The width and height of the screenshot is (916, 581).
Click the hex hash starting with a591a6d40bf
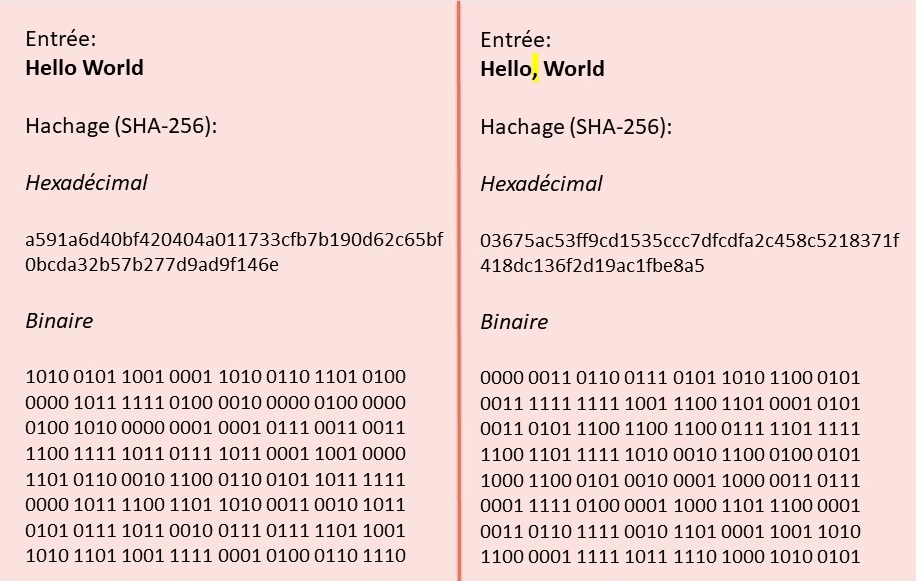(x=234, y=252)
